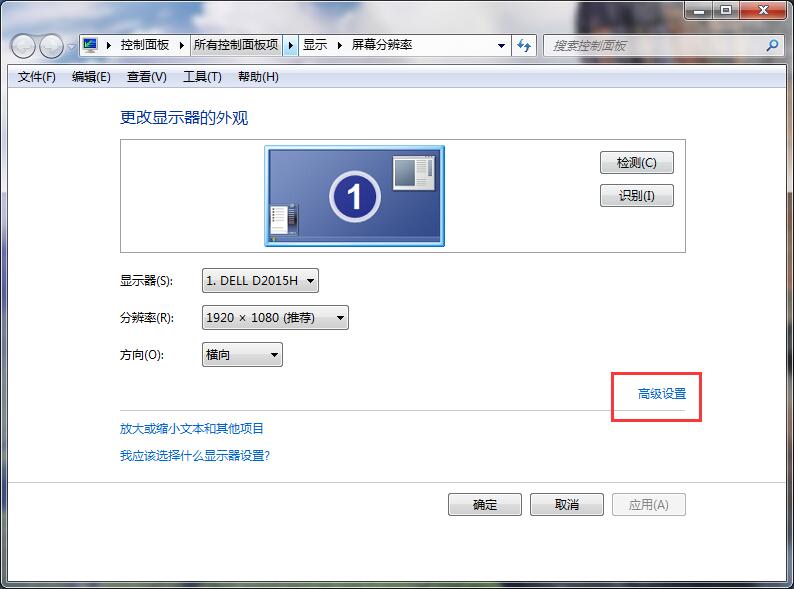Viewport: 794px width, 589px height.
Task: Expand arrow after 显示 breadcrumb
Action: 340,46
